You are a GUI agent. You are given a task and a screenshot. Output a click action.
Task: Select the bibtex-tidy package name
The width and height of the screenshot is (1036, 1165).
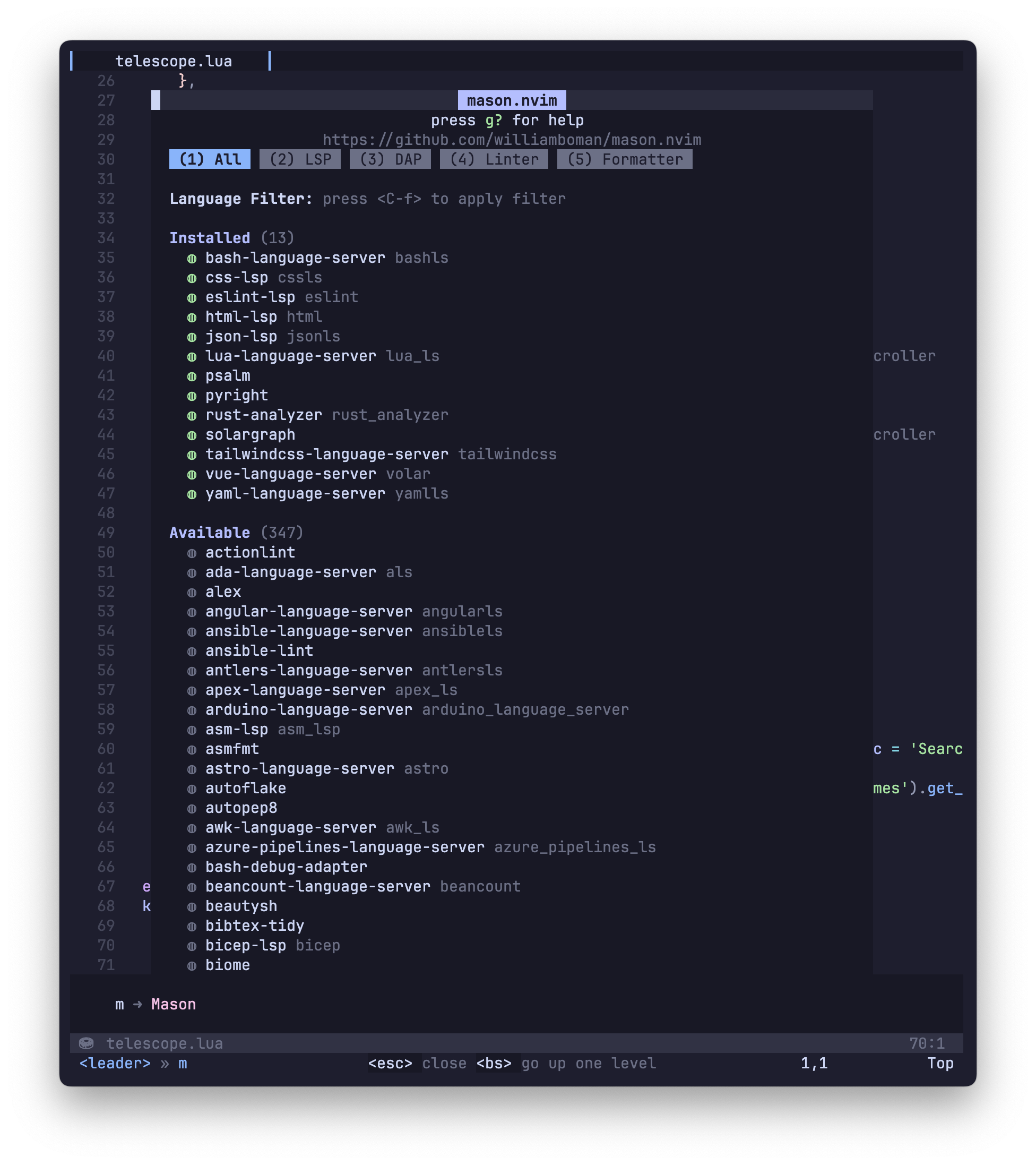(255, 926)
